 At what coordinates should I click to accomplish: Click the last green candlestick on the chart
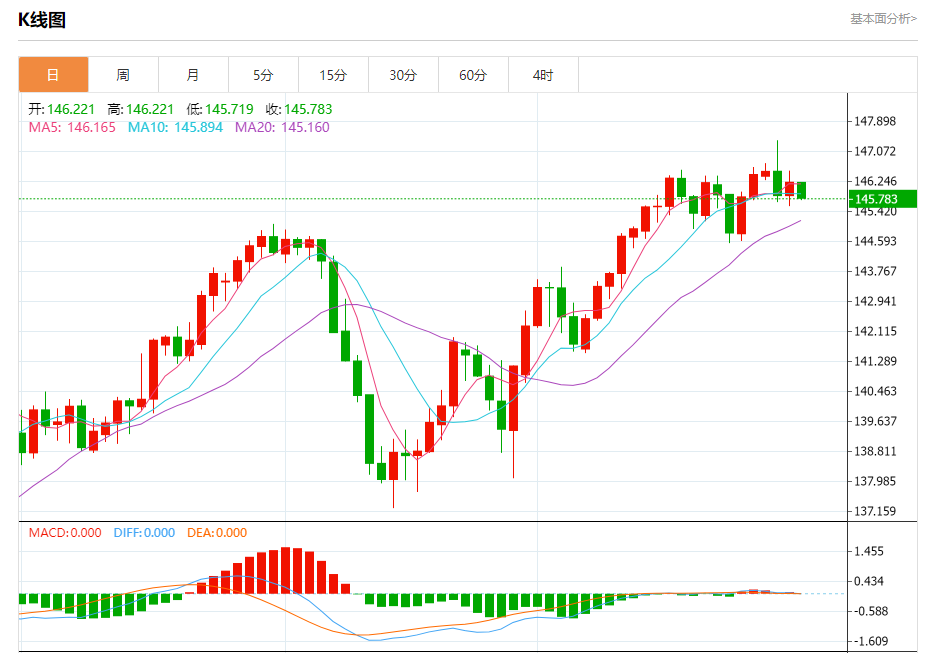(x=801, y=190)
